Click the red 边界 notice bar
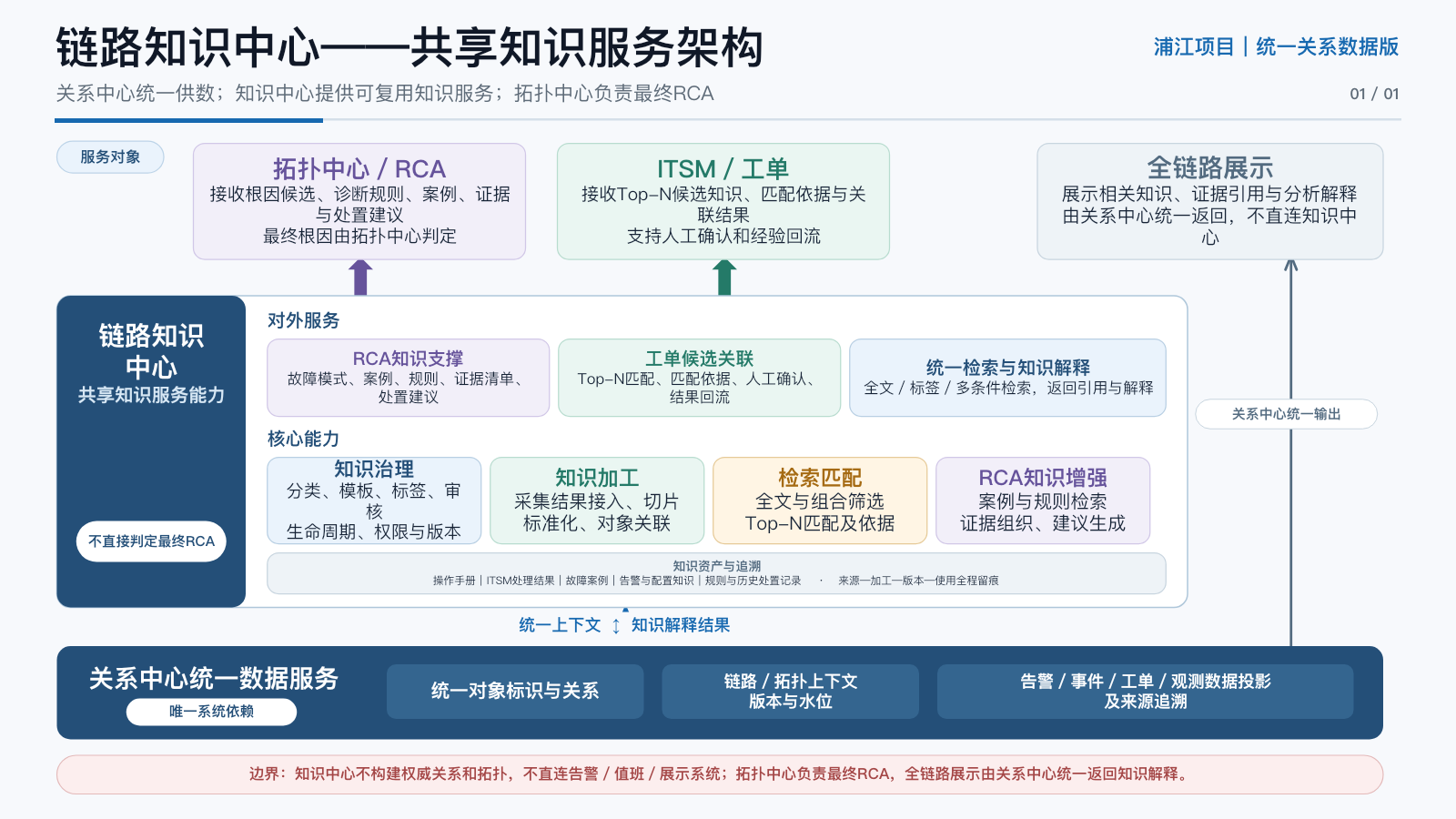 point(720,774)
